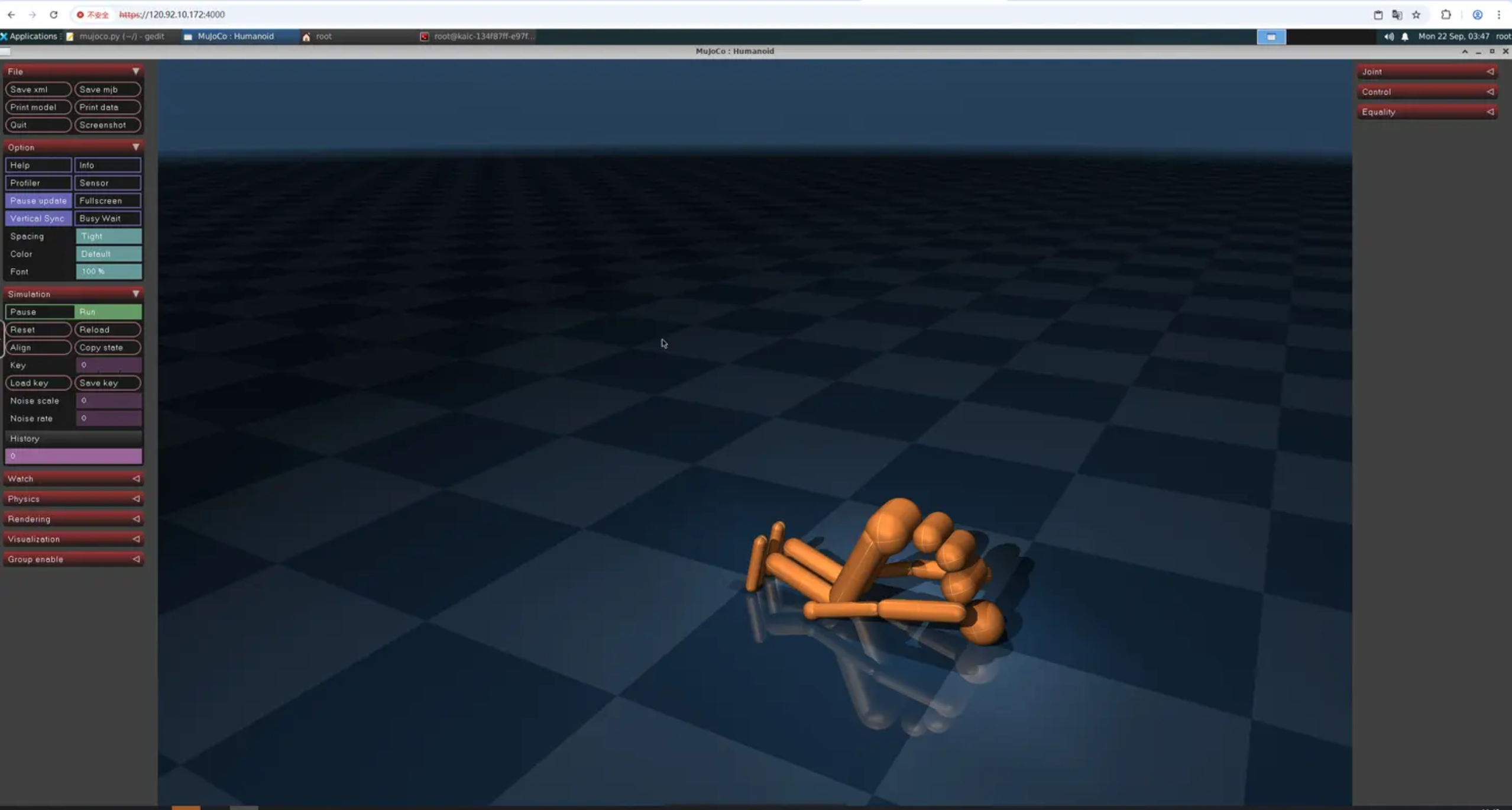Switch to mujoco.py gedit taskbar window
Viewport: 1512px width, 810px height.
click(x=116, y=36)
